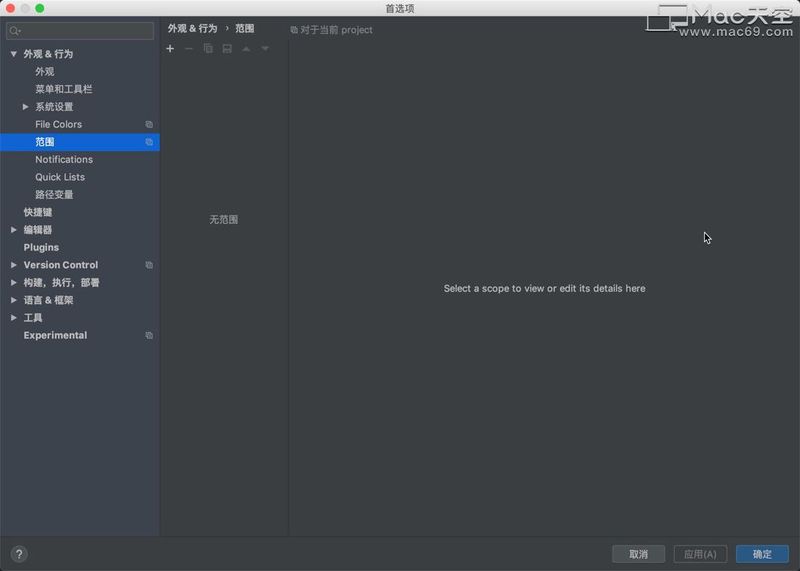Expand the Version Control section
Screen dimensions: 800x571
(x=14, y=265)
